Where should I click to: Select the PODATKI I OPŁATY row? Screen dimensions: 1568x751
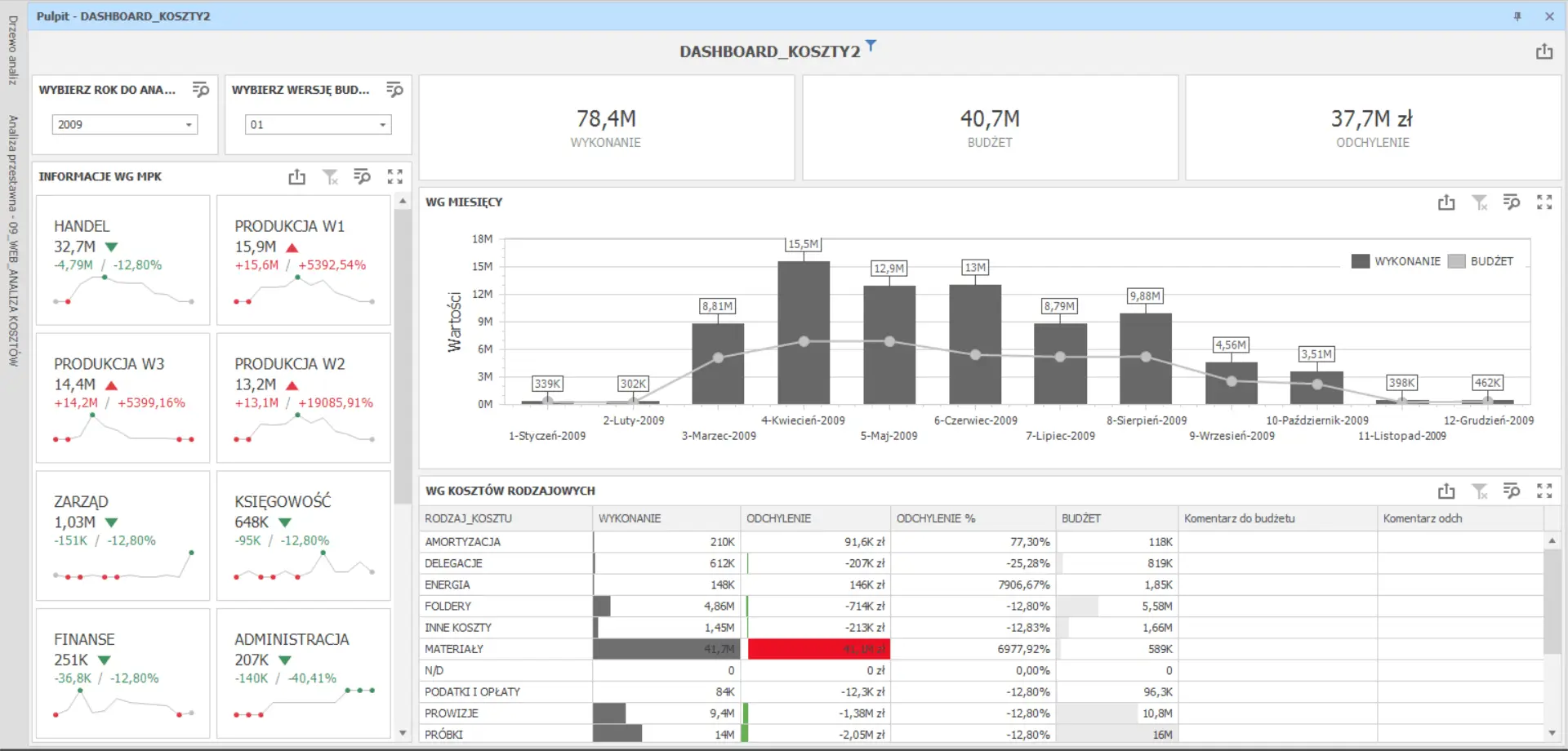[x=981, y=691]
